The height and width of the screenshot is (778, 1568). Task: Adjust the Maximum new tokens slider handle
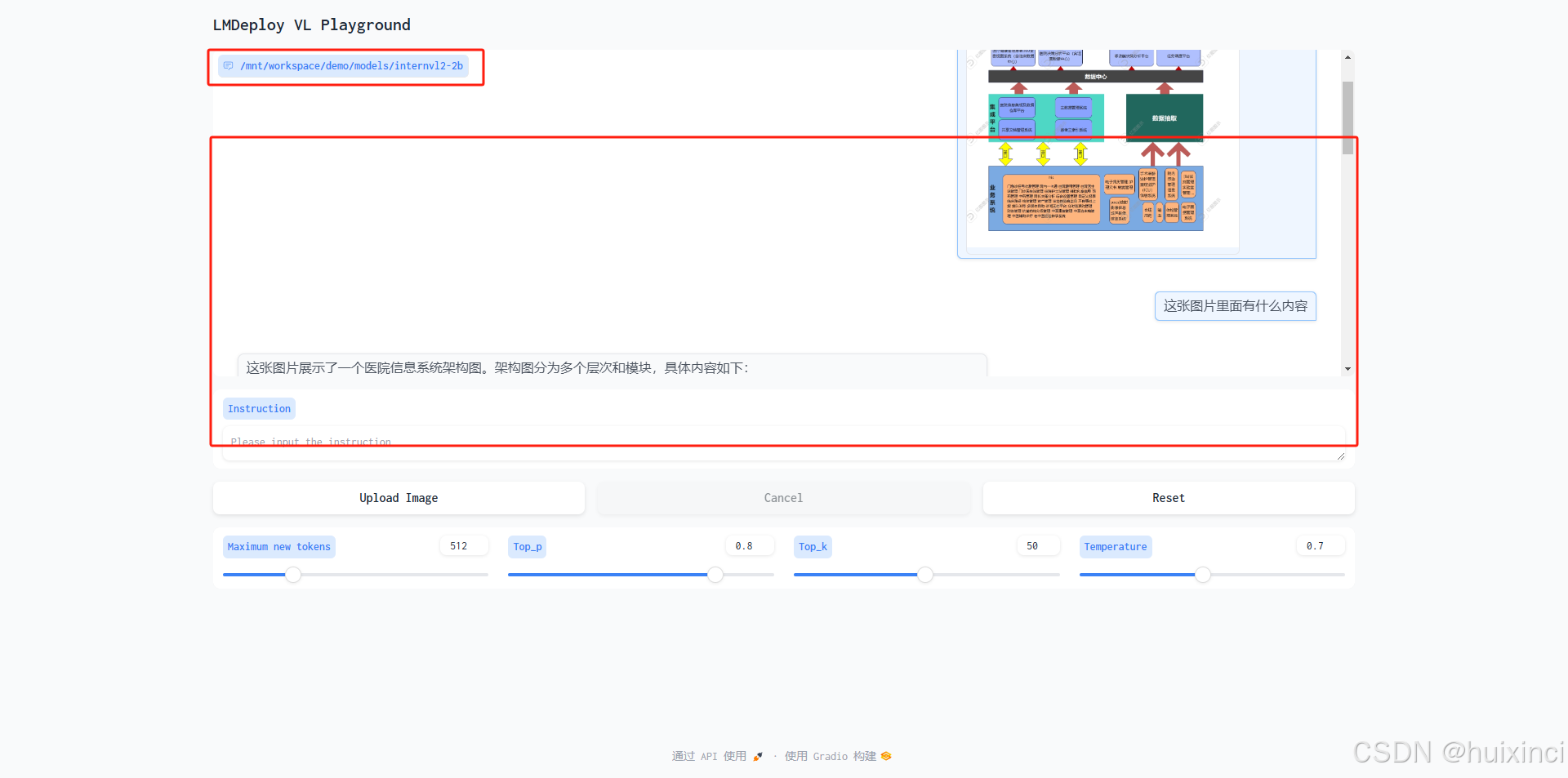[293, 575]
